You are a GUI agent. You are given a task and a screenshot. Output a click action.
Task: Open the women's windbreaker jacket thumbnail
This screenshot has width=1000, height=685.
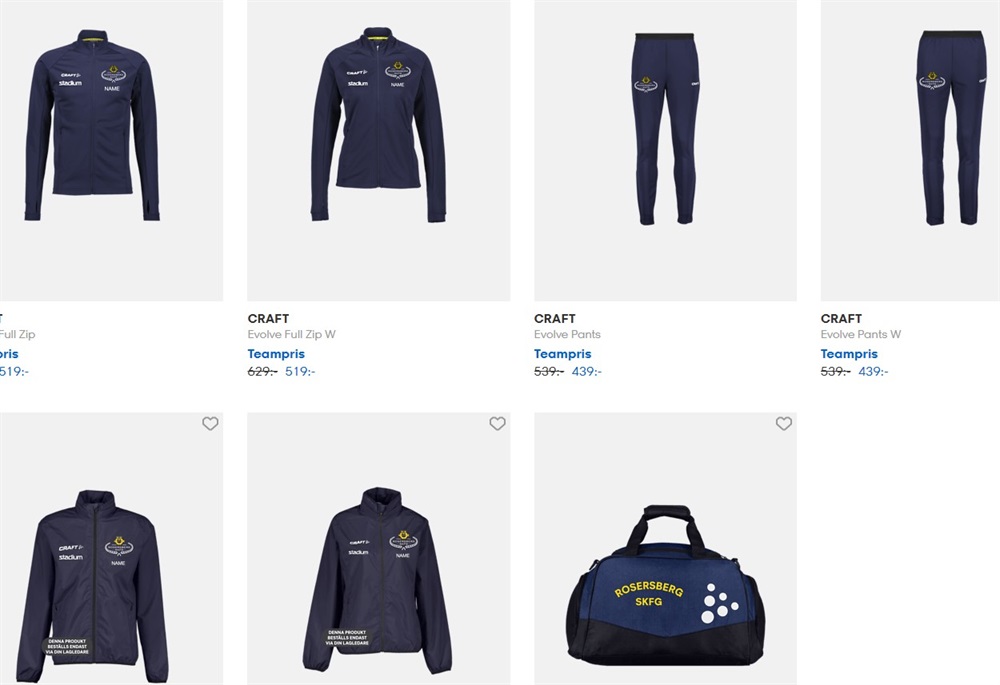[x=378, y=549]
